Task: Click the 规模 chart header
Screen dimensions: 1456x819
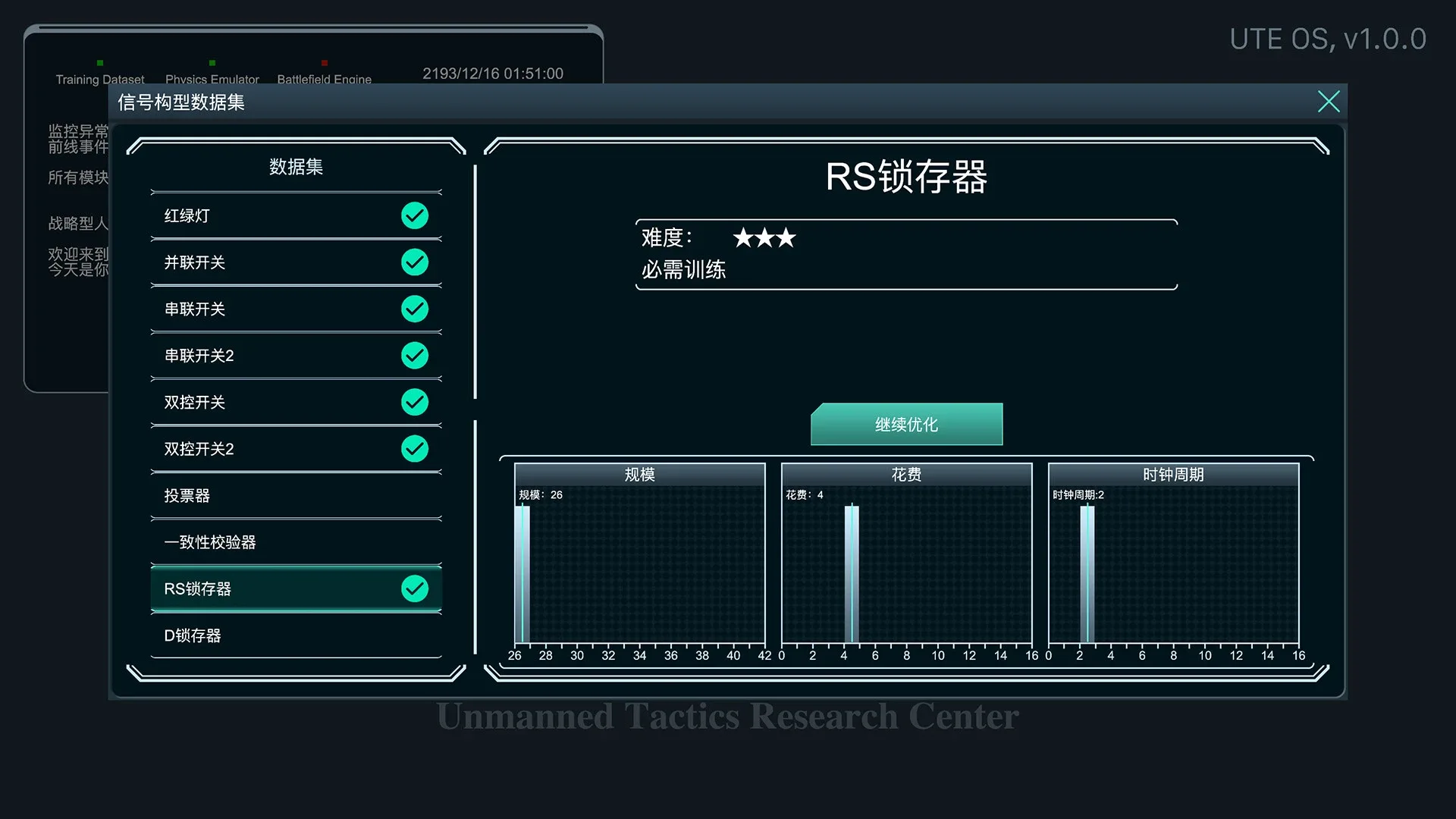Action: point(639,475)
